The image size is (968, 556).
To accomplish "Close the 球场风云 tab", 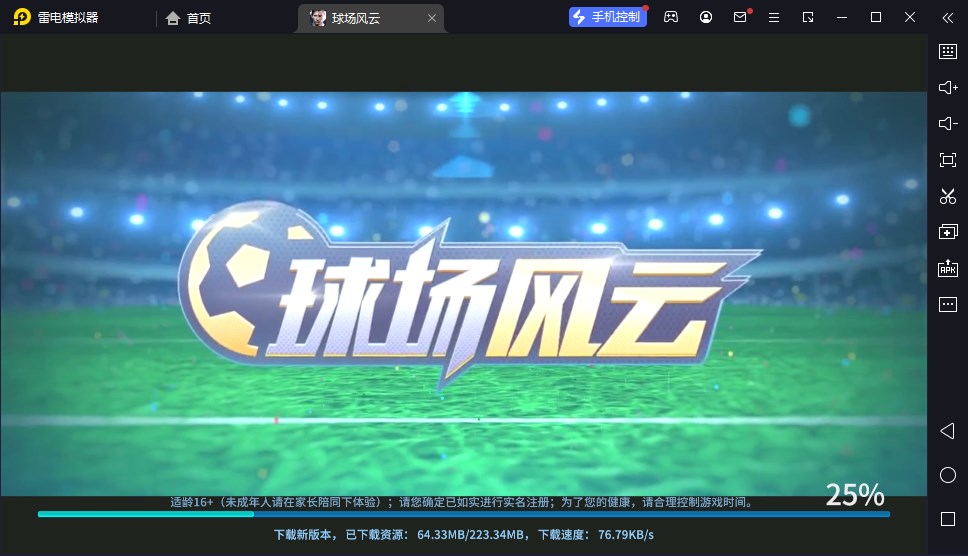I will (x=432, y=18).
